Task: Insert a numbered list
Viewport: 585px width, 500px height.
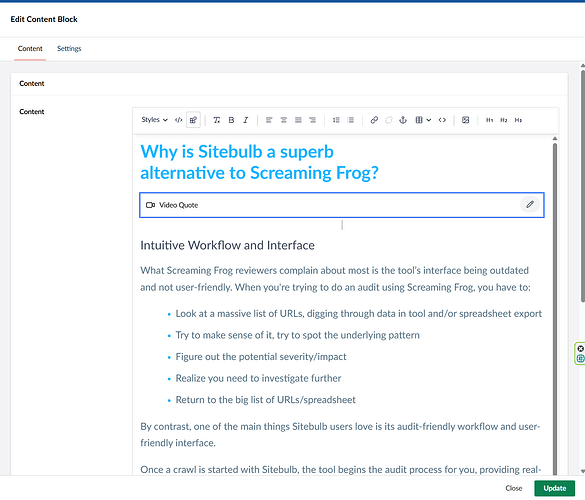Action: pos(351,120)
